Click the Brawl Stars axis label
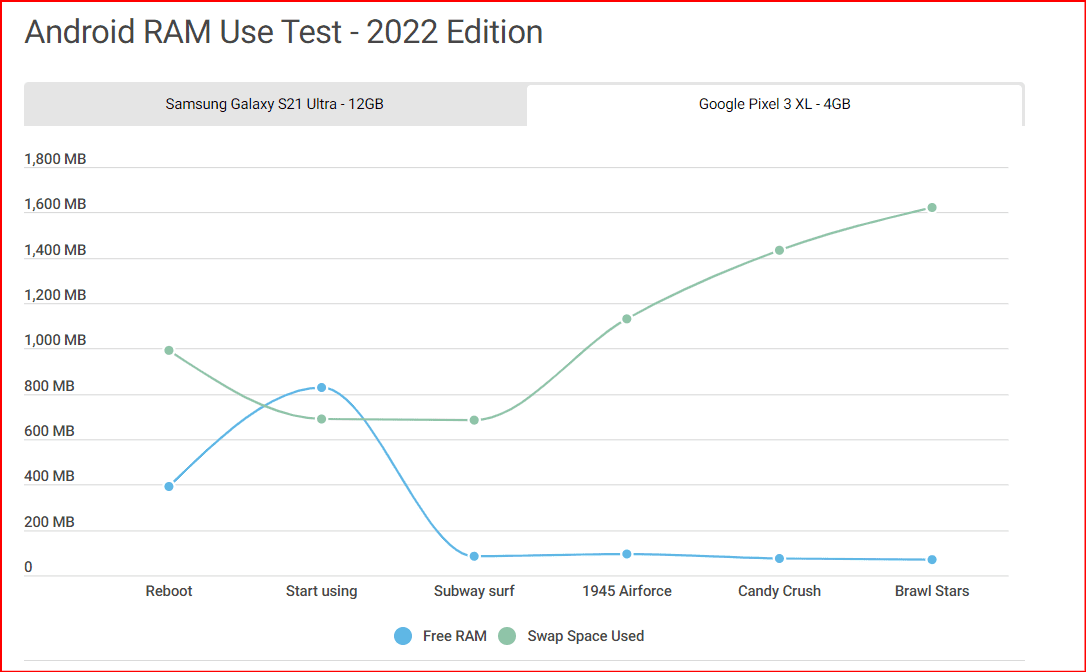 (932, 591)
